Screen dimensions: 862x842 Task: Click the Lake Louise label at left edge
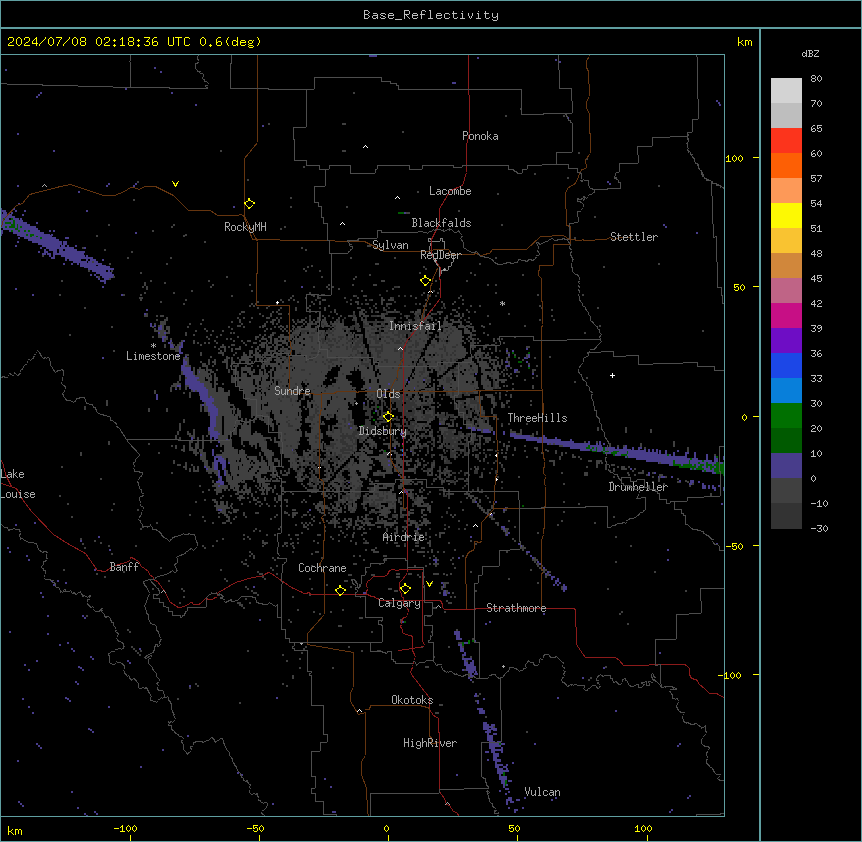[18, 484]
